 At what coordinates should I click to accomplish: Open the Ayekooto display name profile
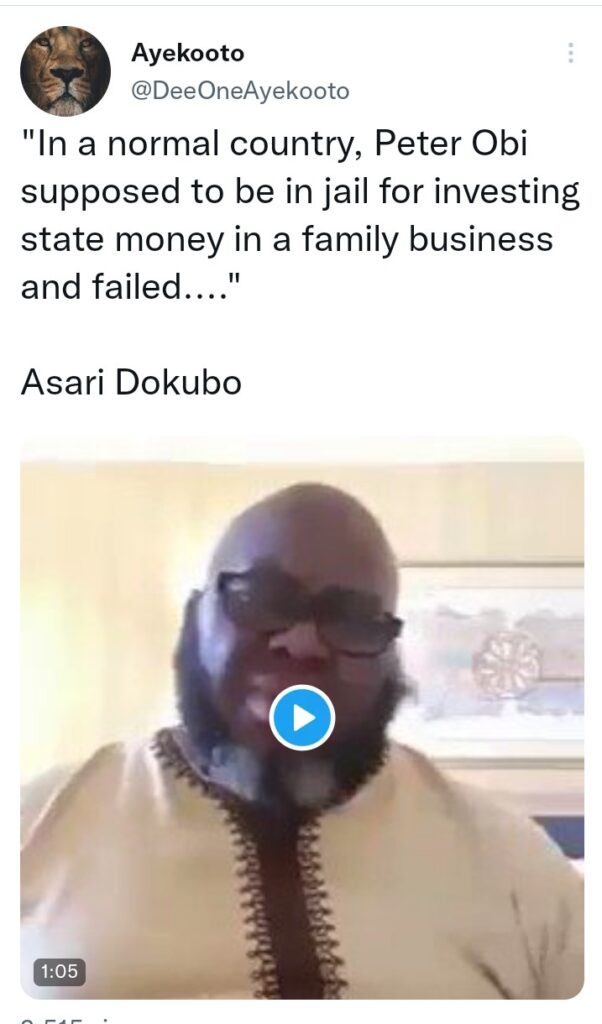point(187,52)
